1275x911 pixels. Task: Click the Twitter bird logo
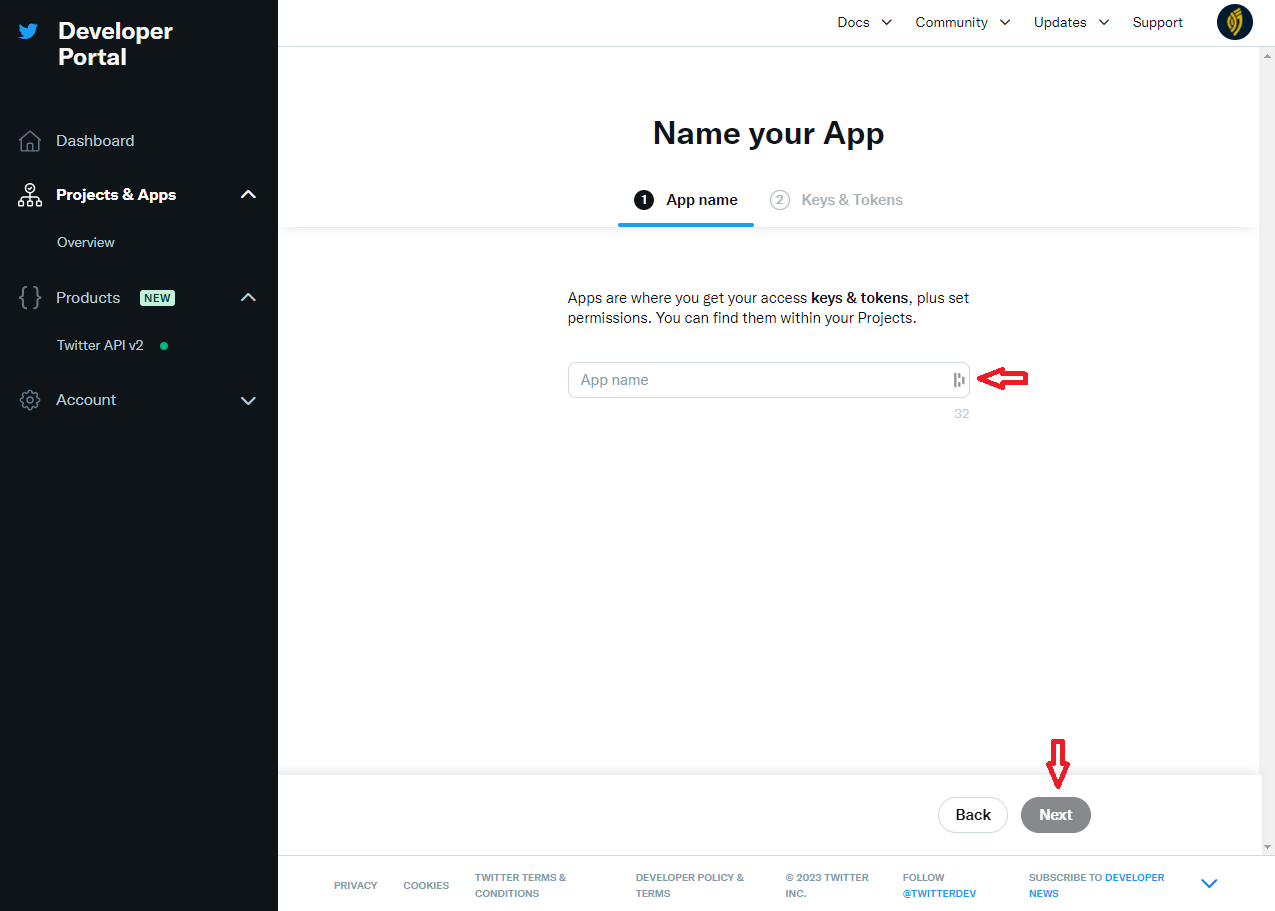(28, 31)
